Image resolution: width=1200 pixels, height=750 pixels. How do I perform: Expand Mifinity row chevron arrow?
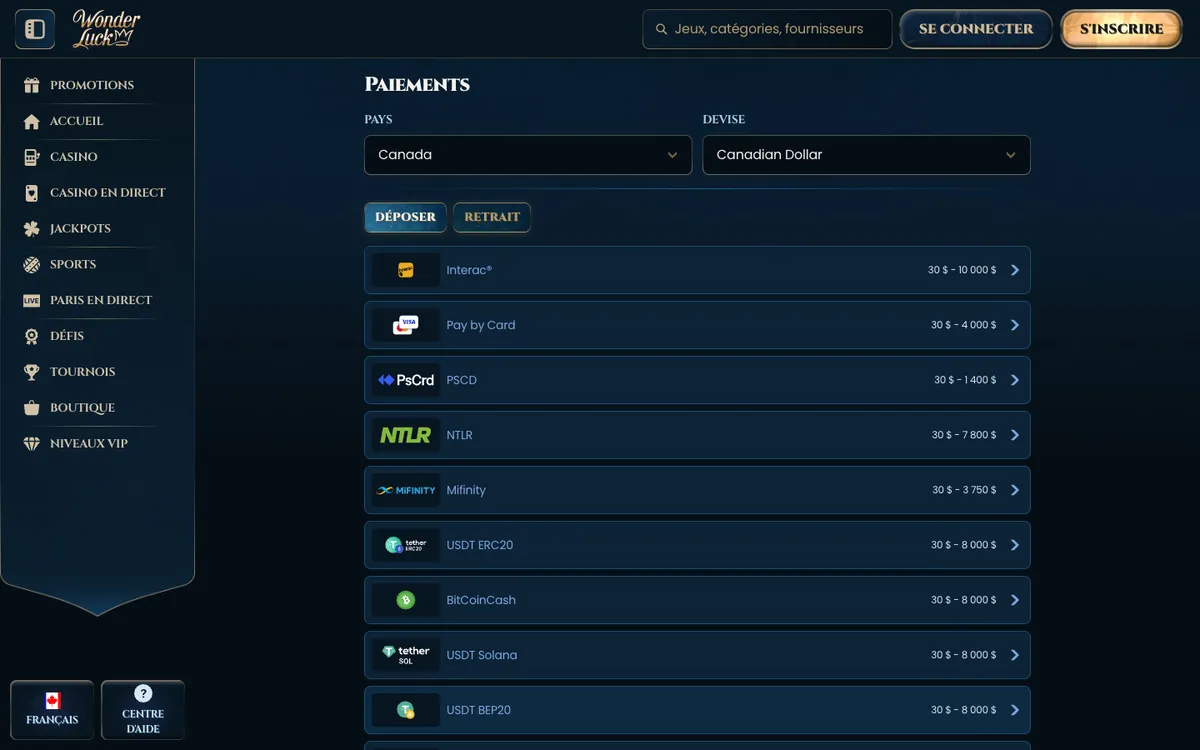1015,490
